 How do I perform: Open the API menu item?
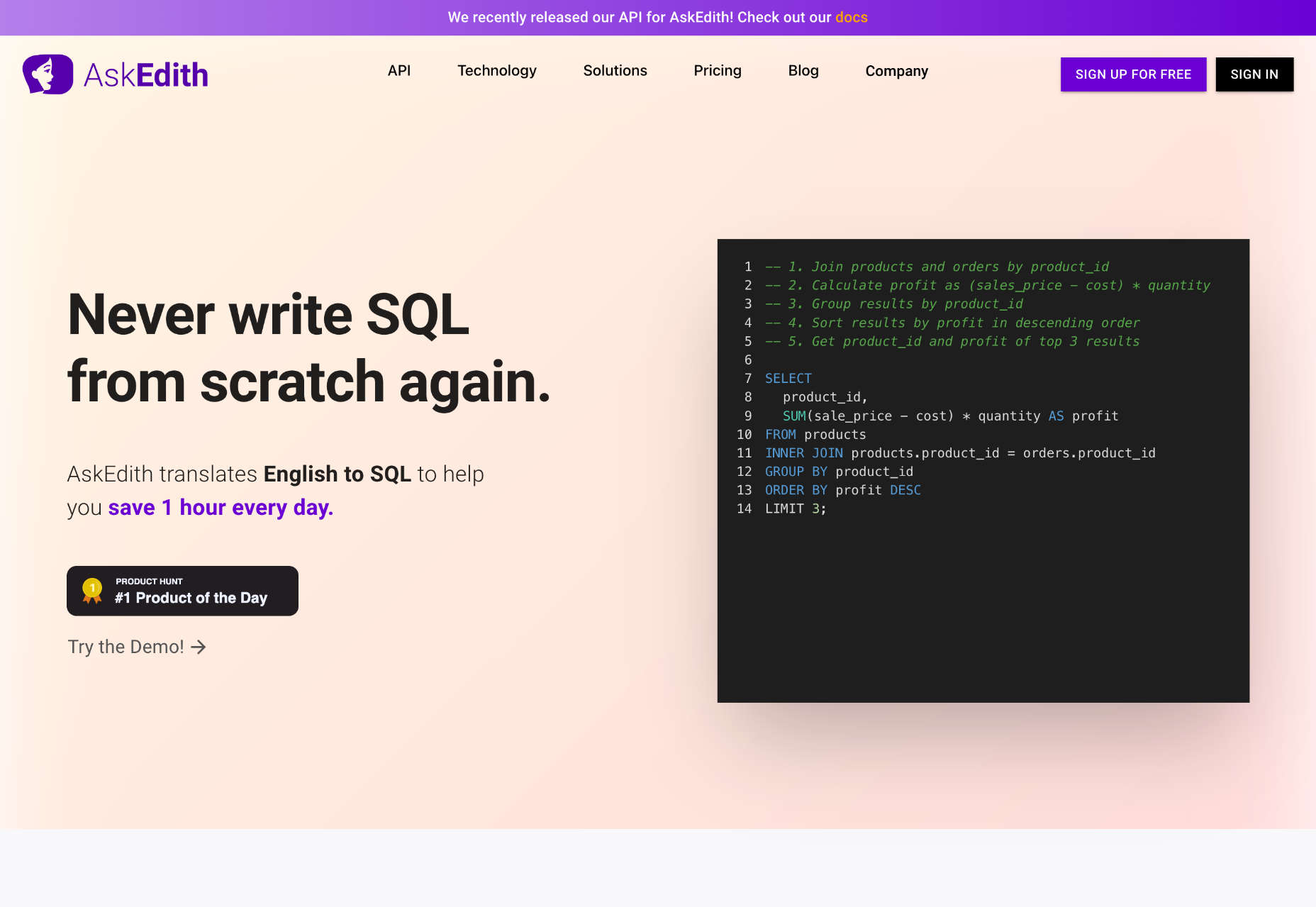click(x=399, y=70)
